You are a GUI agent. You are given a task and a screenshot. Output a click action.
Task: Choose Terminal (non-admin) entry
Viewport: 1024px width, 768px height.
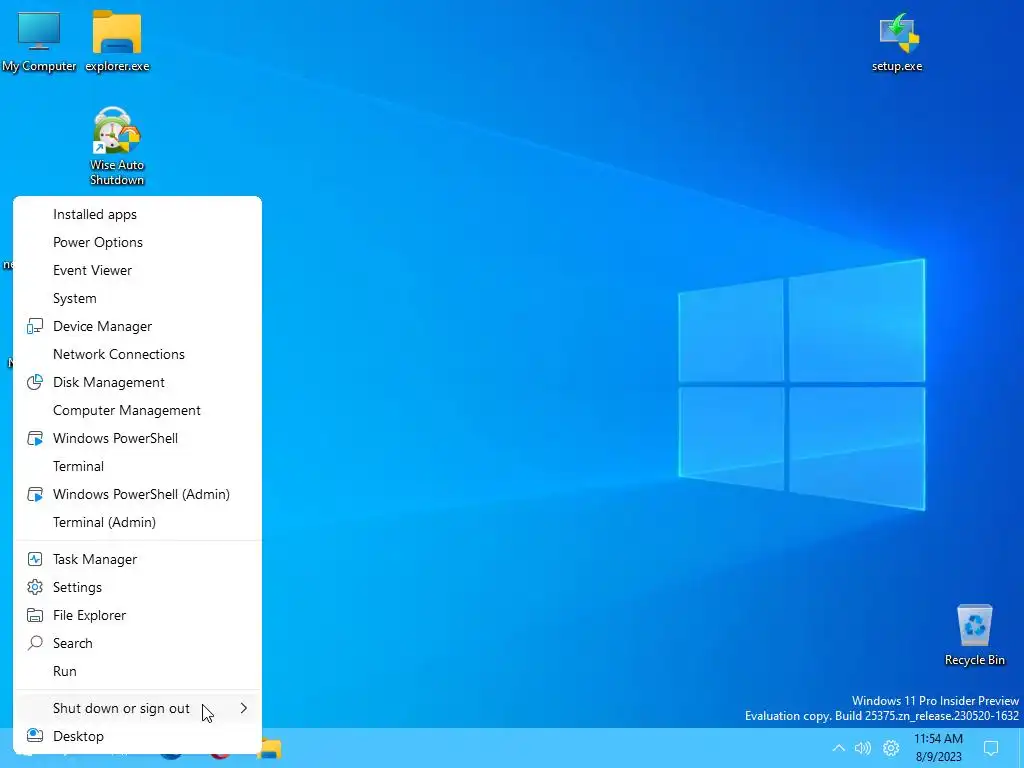point(137,466)
